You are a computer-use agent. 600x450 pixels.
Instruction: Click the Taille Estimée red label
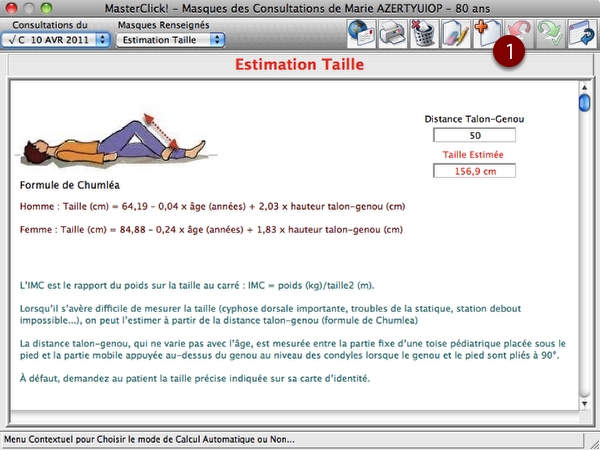click(x=473, y=155)
